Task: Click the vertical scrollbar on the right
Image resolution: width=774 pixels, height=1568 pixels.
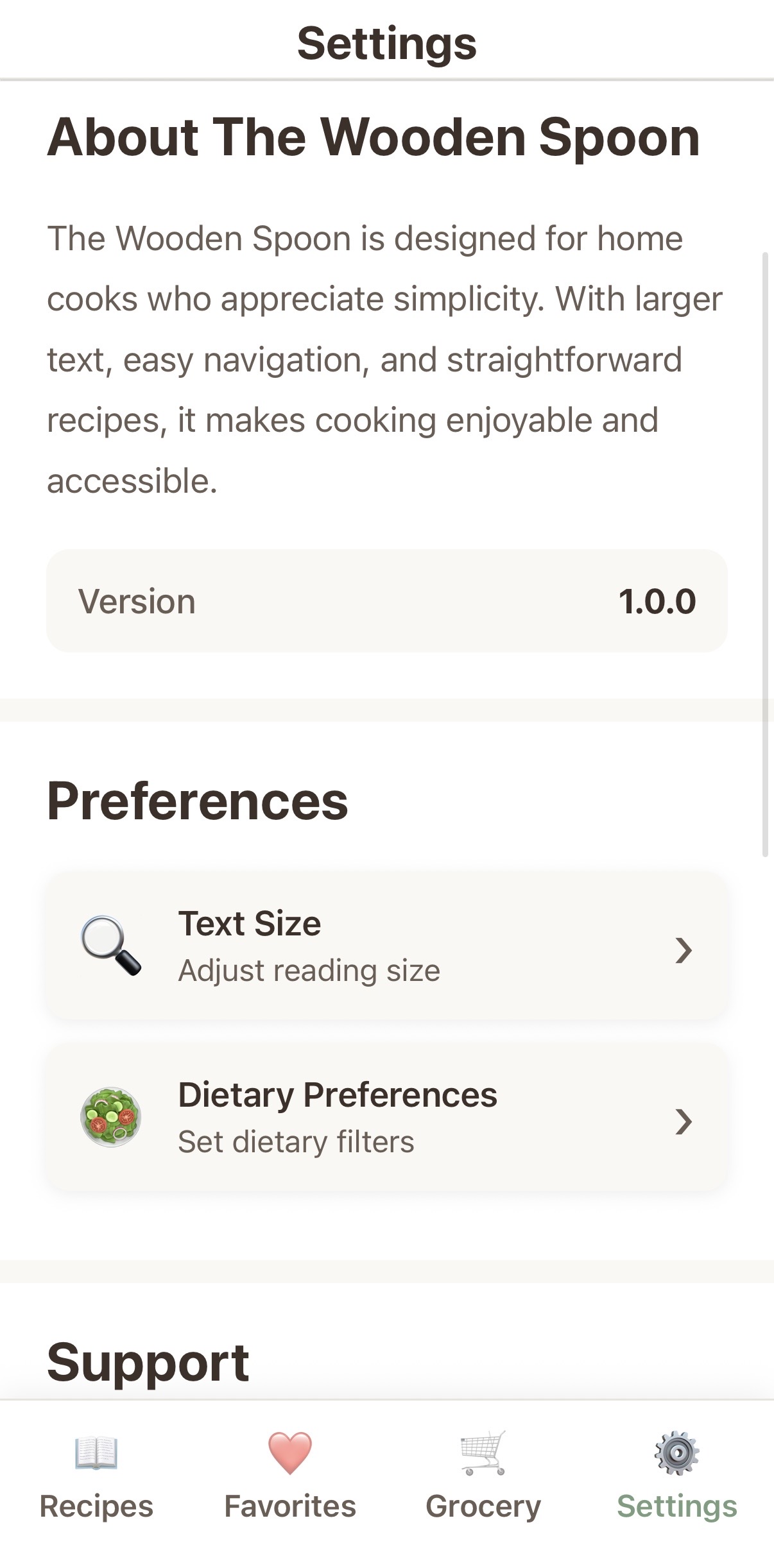Action: [x=765, y=554]
